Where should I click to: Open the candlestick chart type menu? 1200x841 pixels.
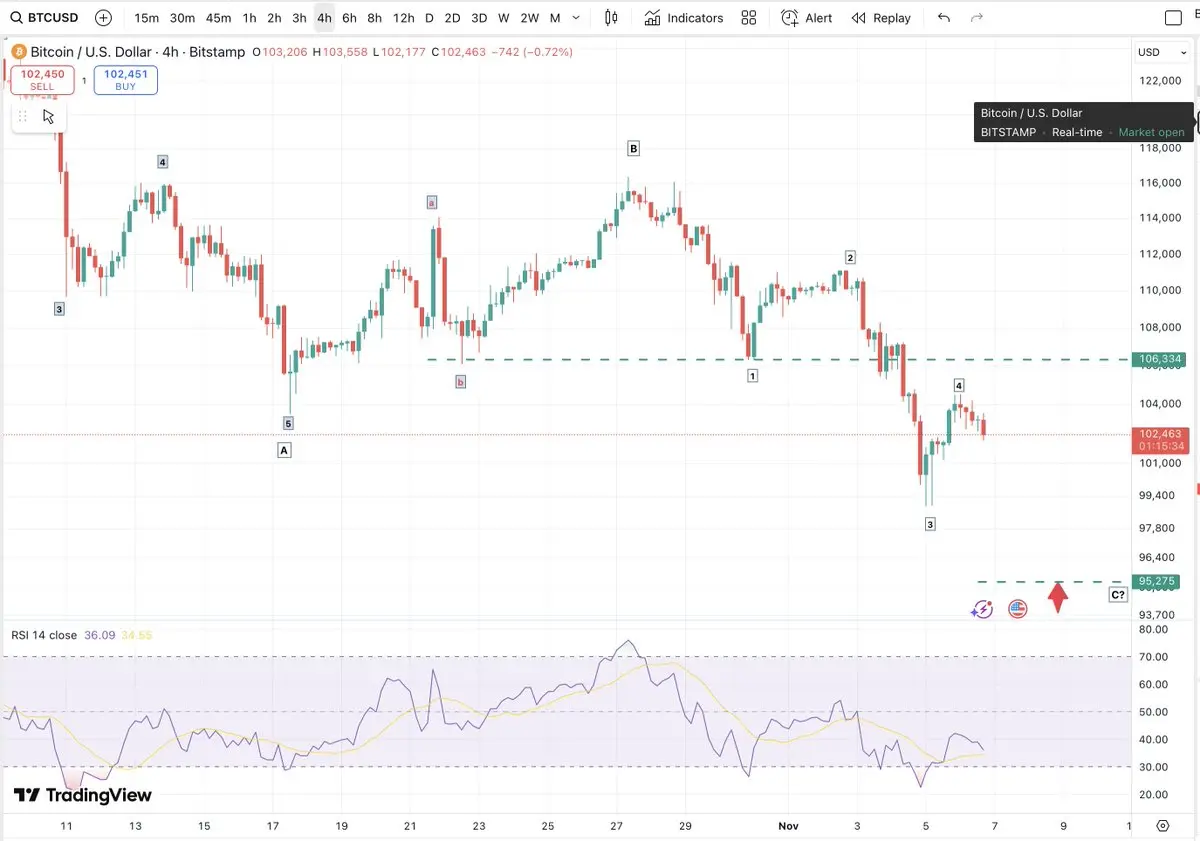tap(611, 18)
